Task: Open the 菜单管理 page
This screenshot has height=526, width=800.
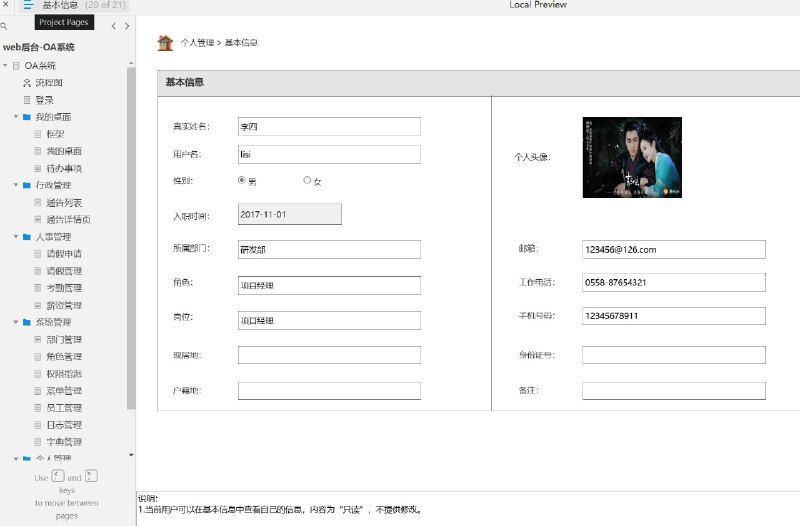Action: coord(64,391)
